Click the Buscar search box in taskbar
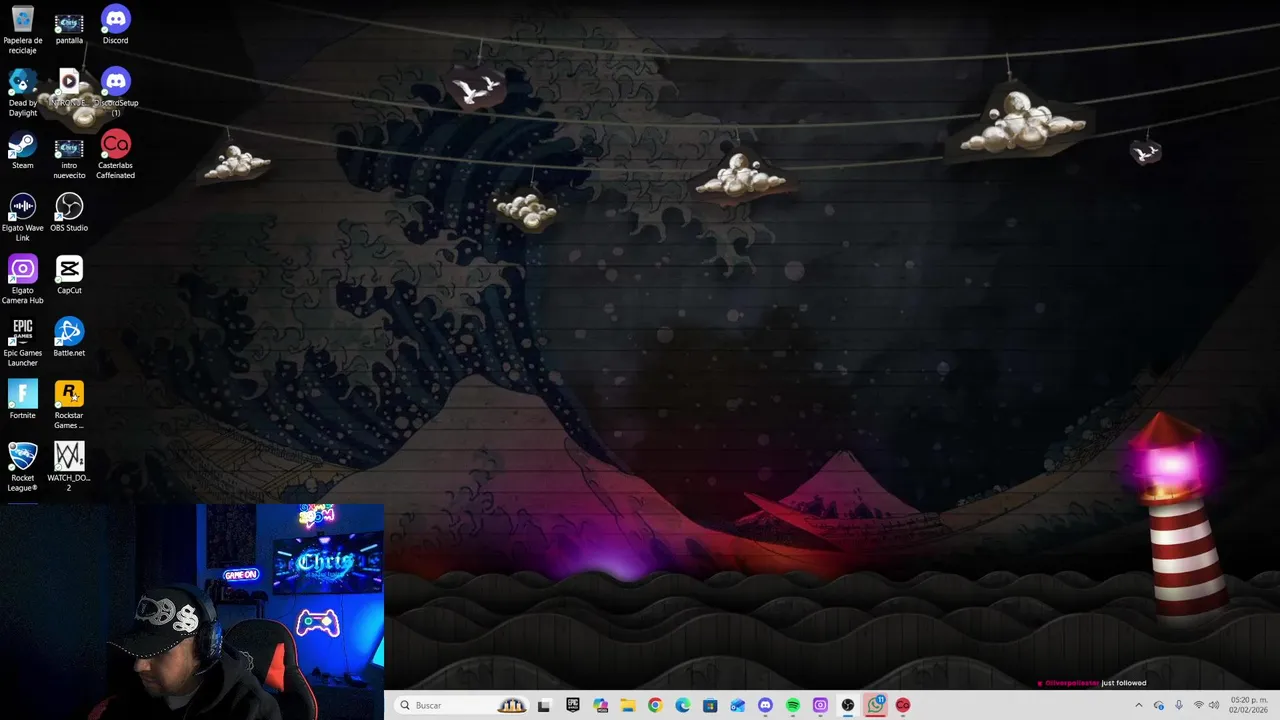The height and width of the screenshot is (720, 1280). [461, 705]
